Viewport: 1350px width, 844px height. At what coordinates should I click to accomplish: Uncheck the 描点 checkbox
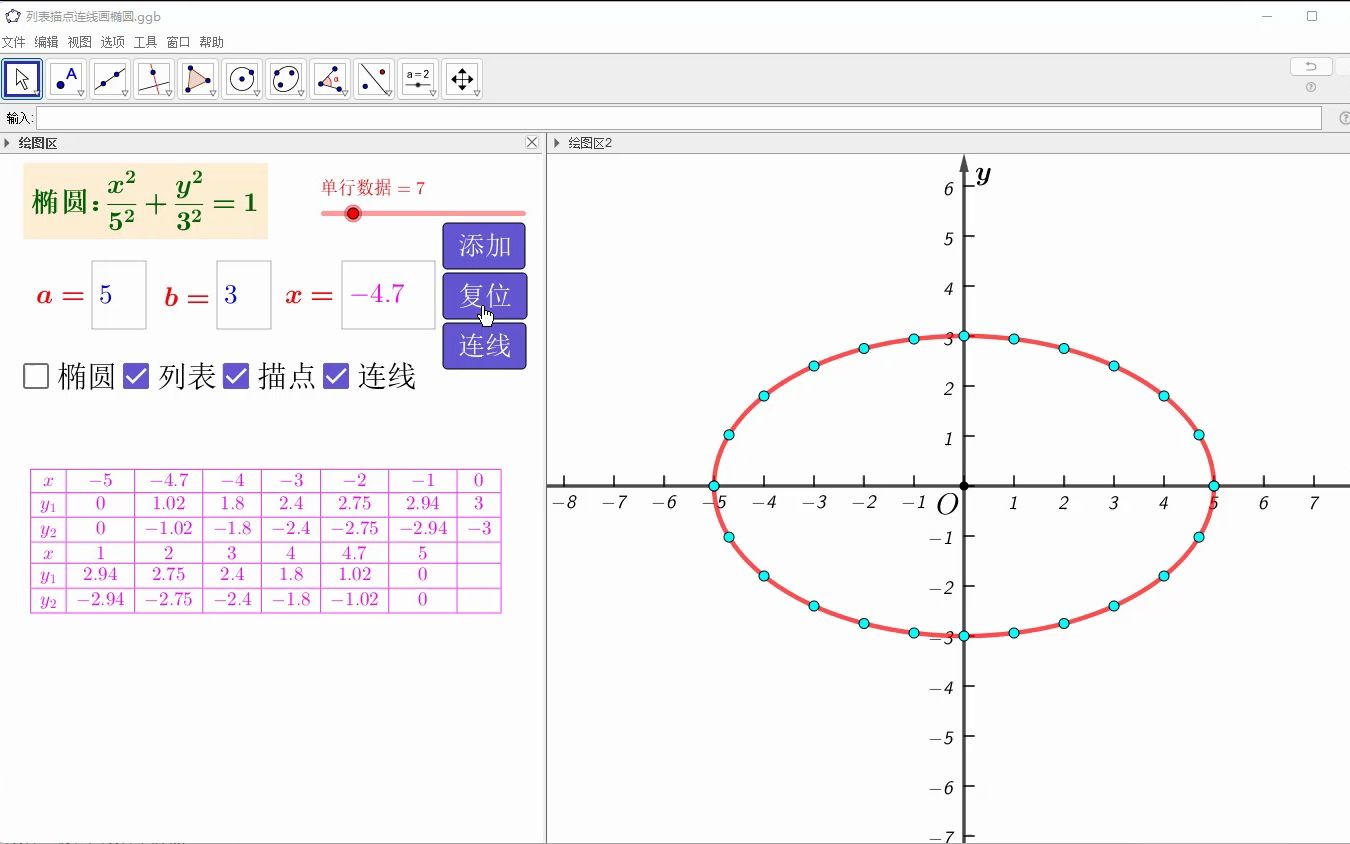click(236, 376)
